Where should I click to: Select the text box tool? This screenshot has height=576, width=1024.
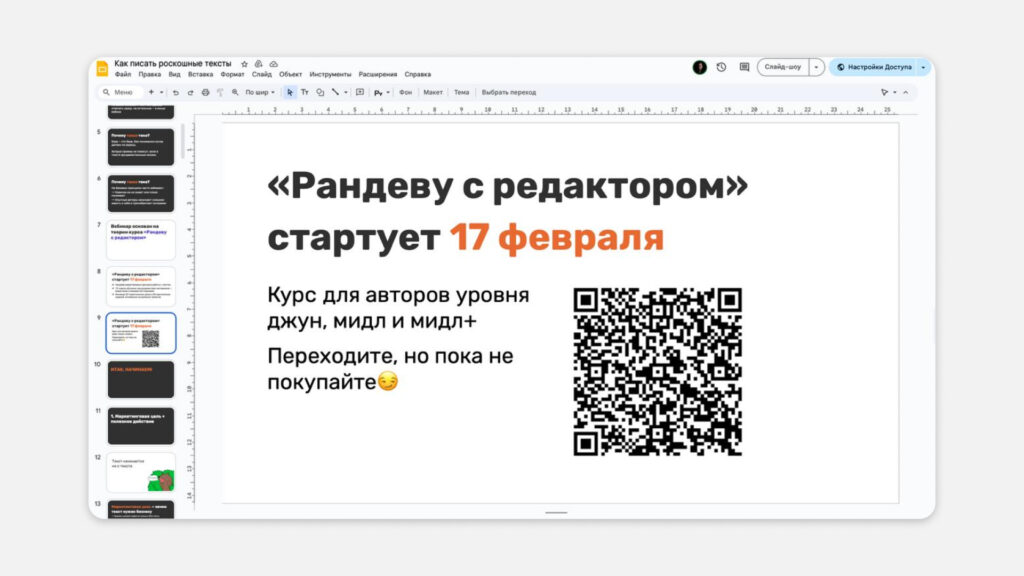[x=304, y=93]
